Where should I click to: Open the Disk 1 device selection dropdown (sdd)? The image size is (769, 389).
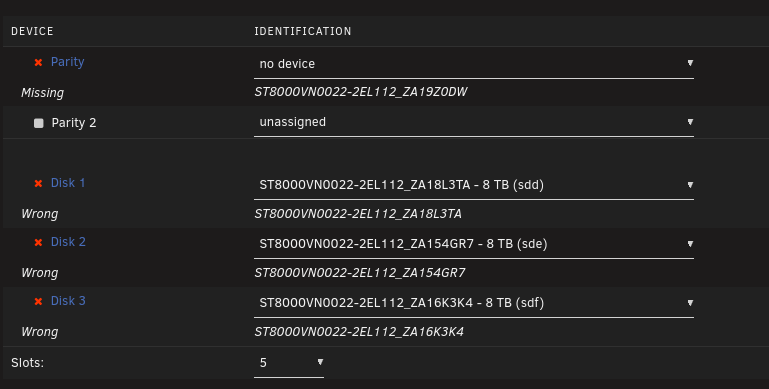pos(474,185)
